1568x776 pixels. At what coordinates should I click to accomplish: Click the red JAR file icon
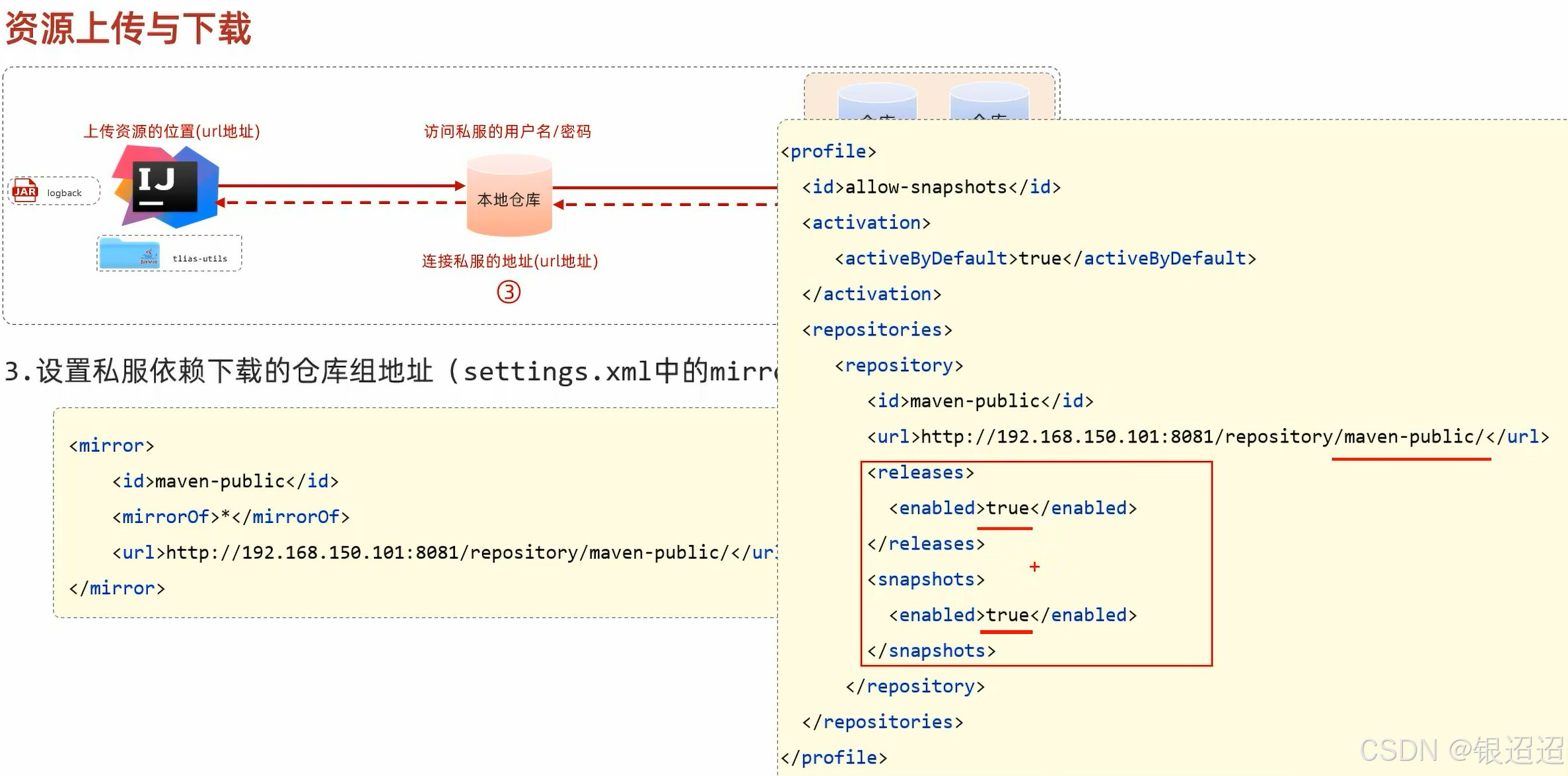25,191
